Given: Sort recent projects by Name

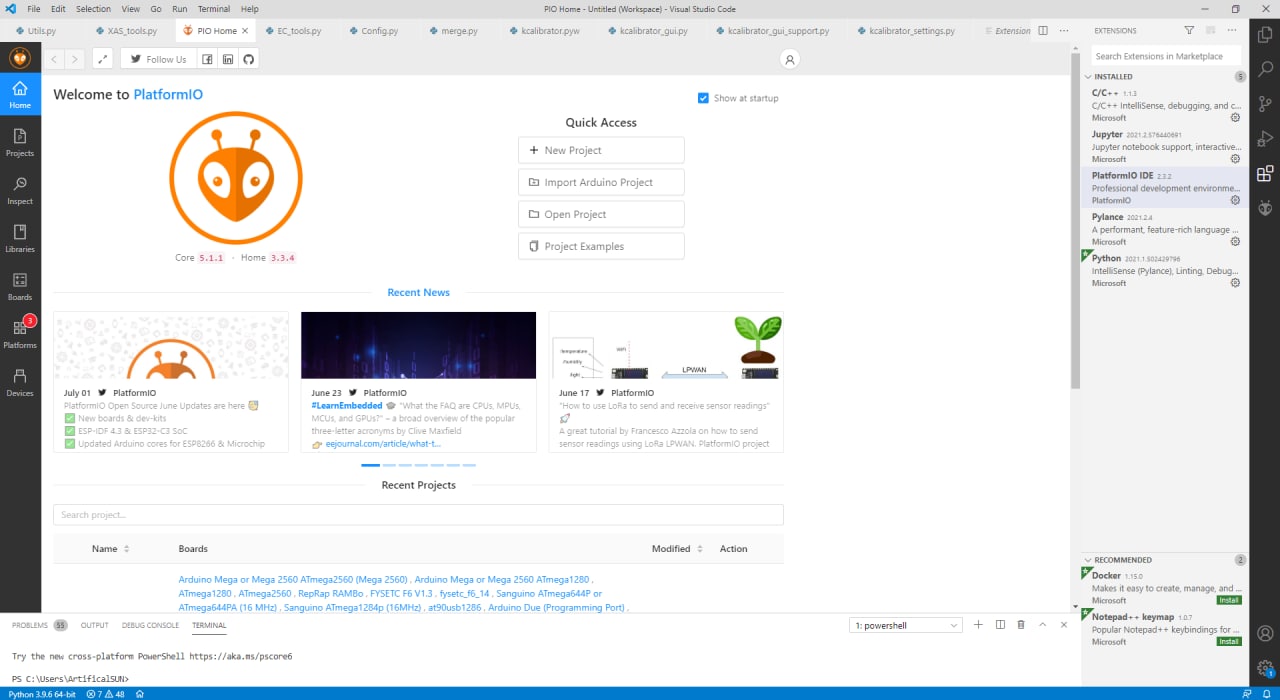Looking at the screenshot, I should (x=111, y=549).
